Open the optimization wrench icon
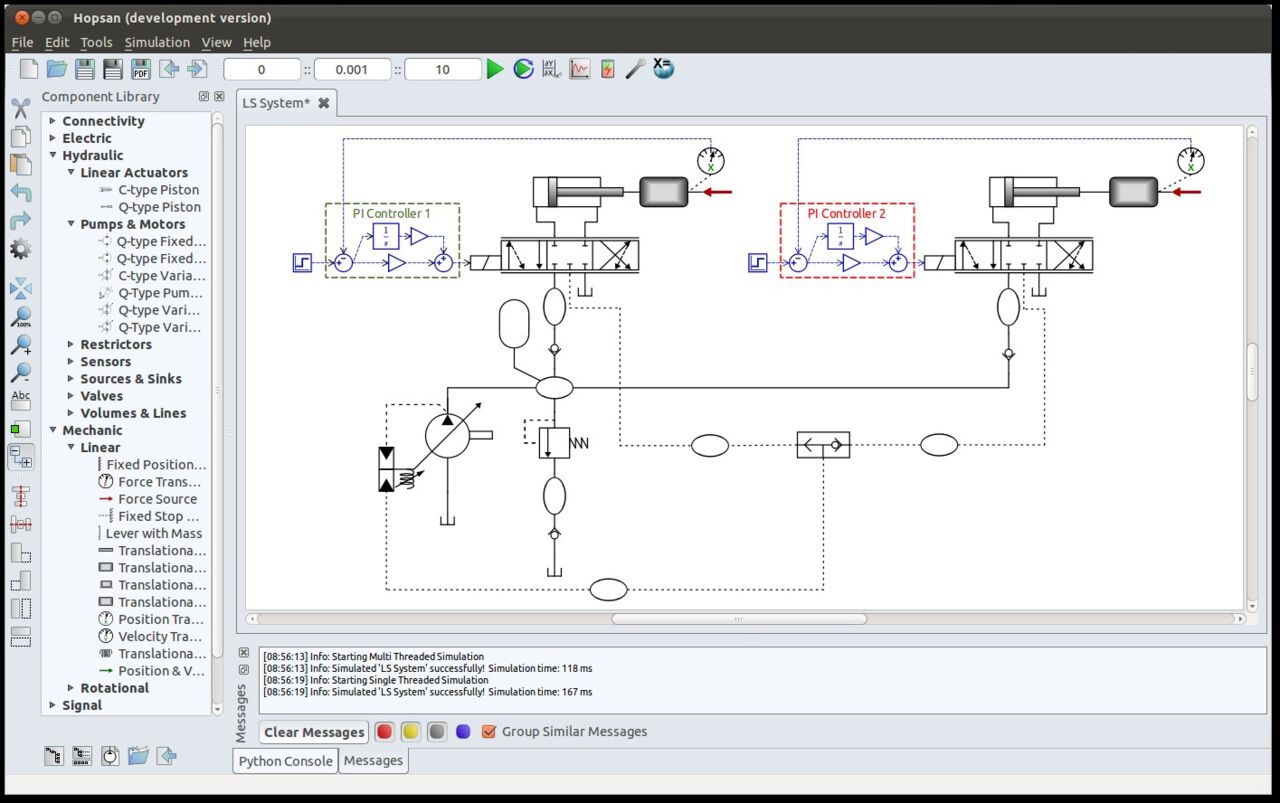The height and width of the screenshot is (803, 1280). pos(634,69)
